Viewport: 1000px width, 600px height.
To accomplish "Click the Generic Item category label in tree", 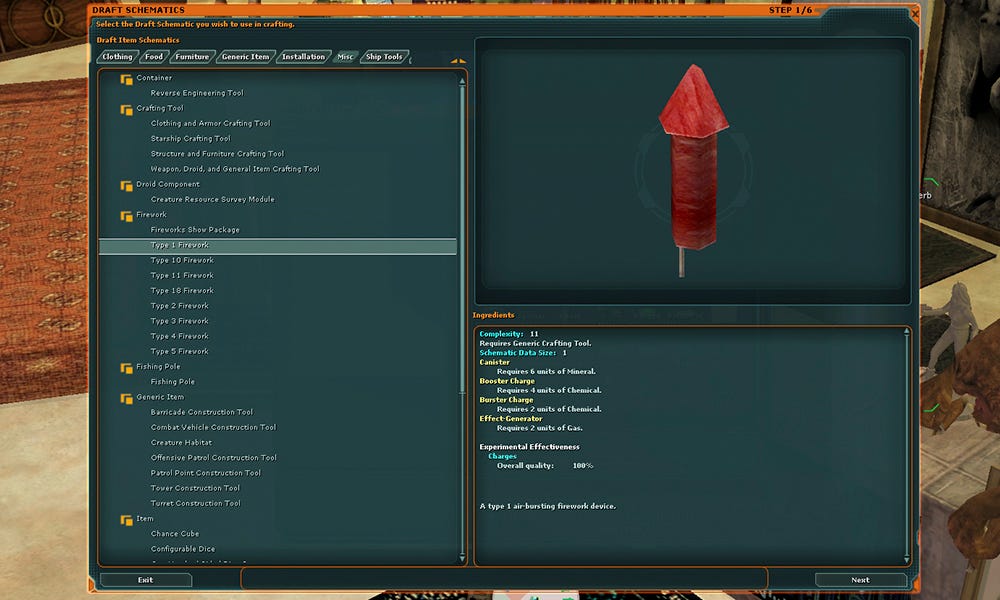I will tap(160, 397).
